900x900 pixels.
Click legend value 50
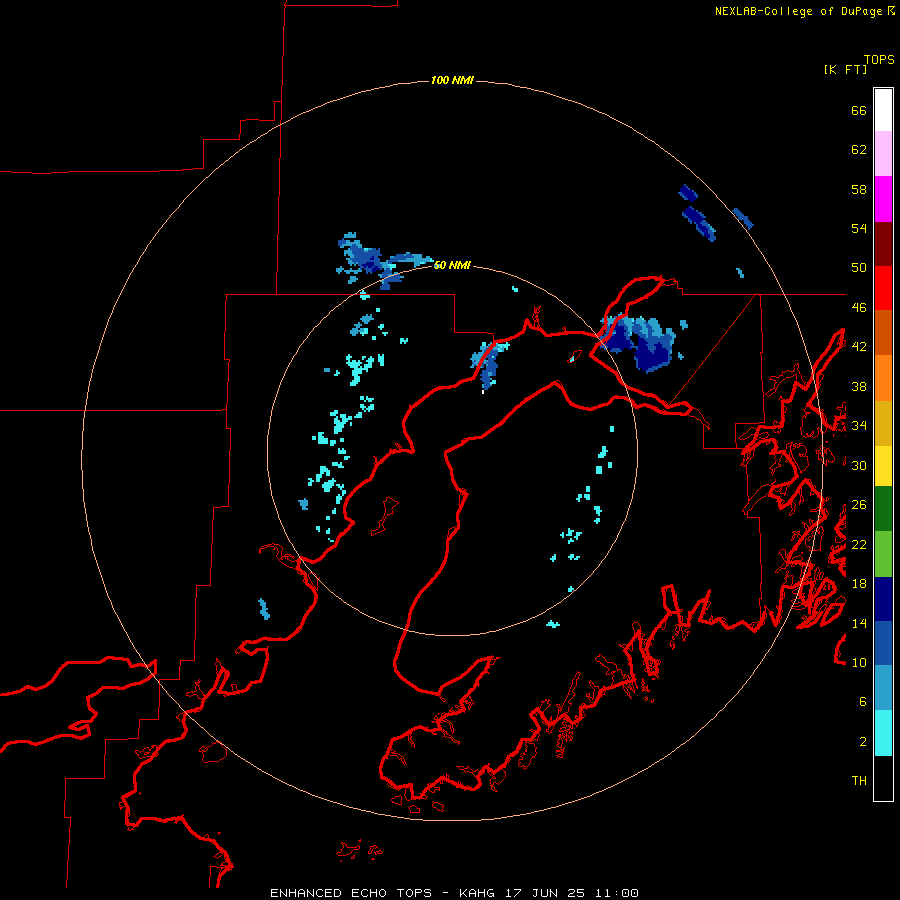pos(859,268)
